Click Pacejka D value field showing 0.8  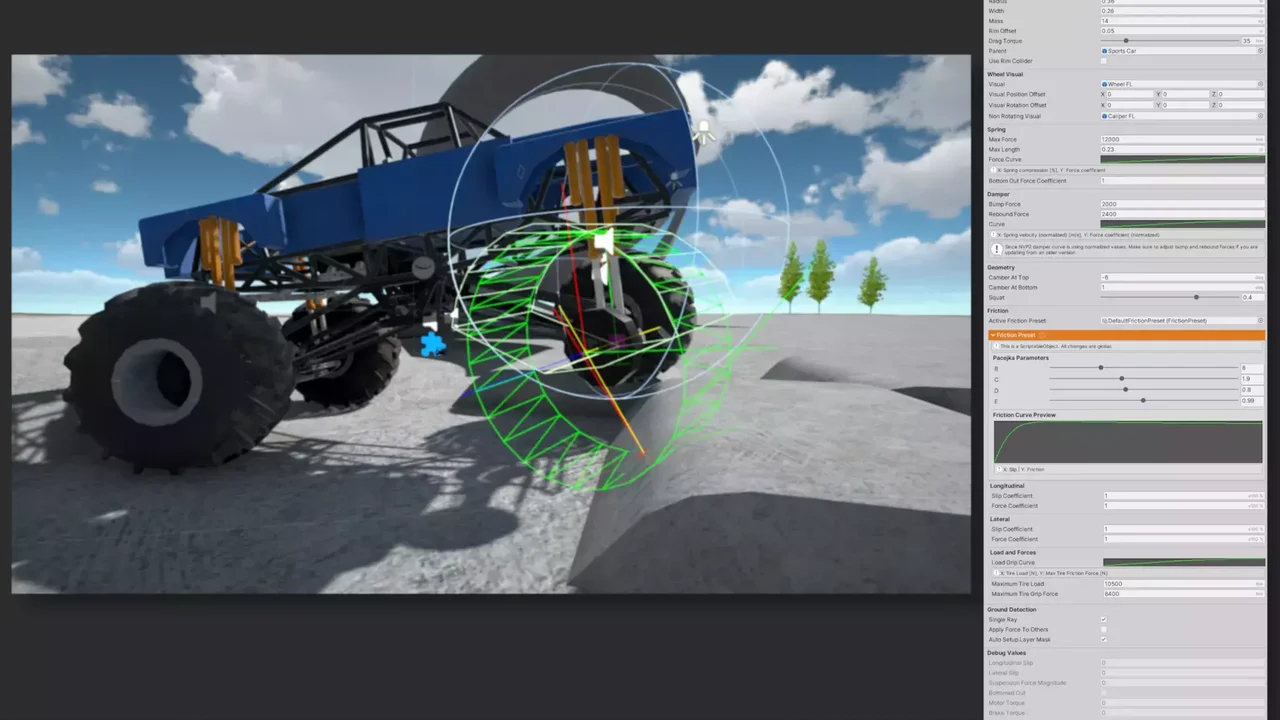click(1253, 390)
